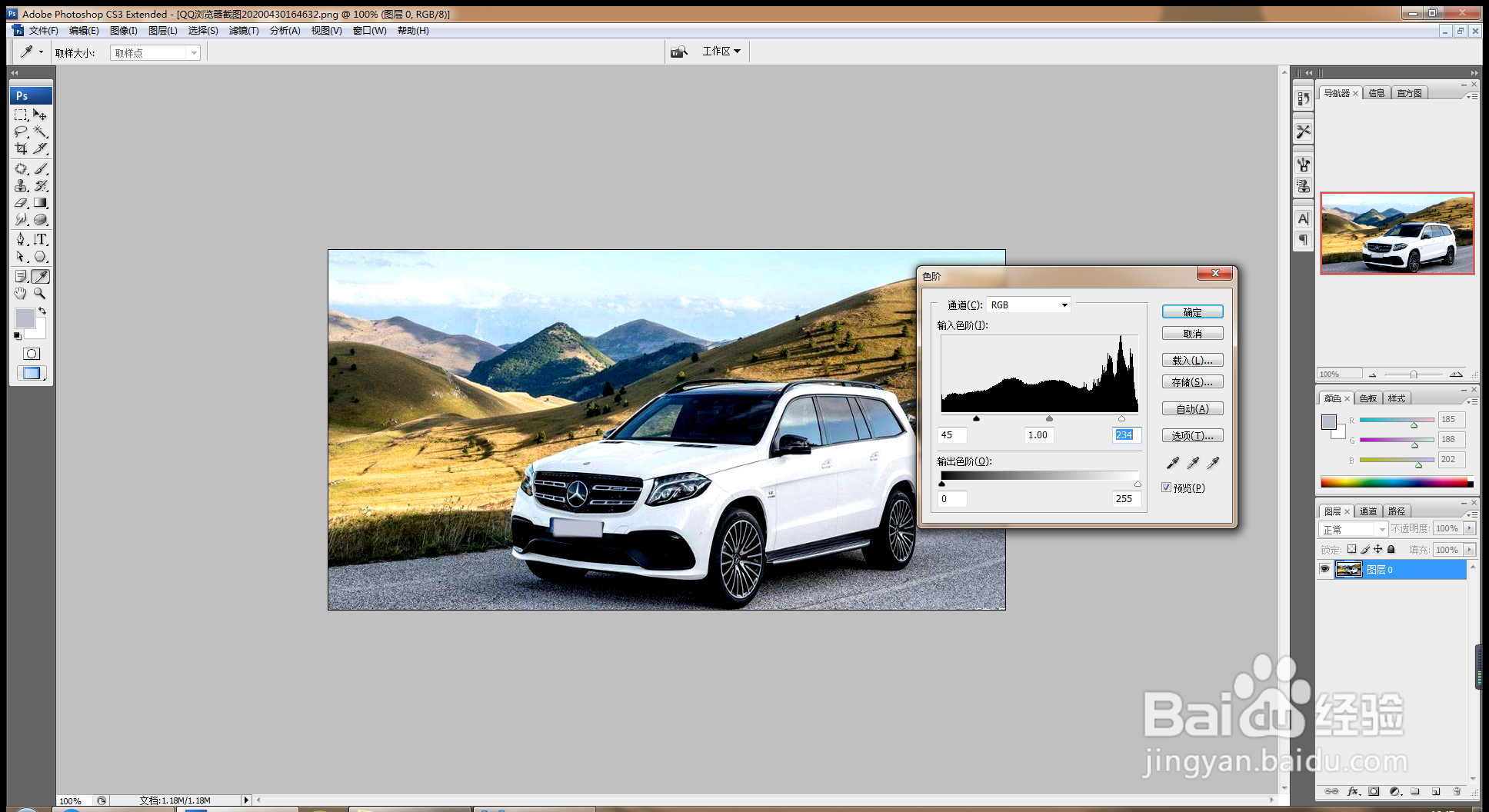Select the Crop tool
Viewport: 1489px width, 812px height.
(x=22, y=148)
